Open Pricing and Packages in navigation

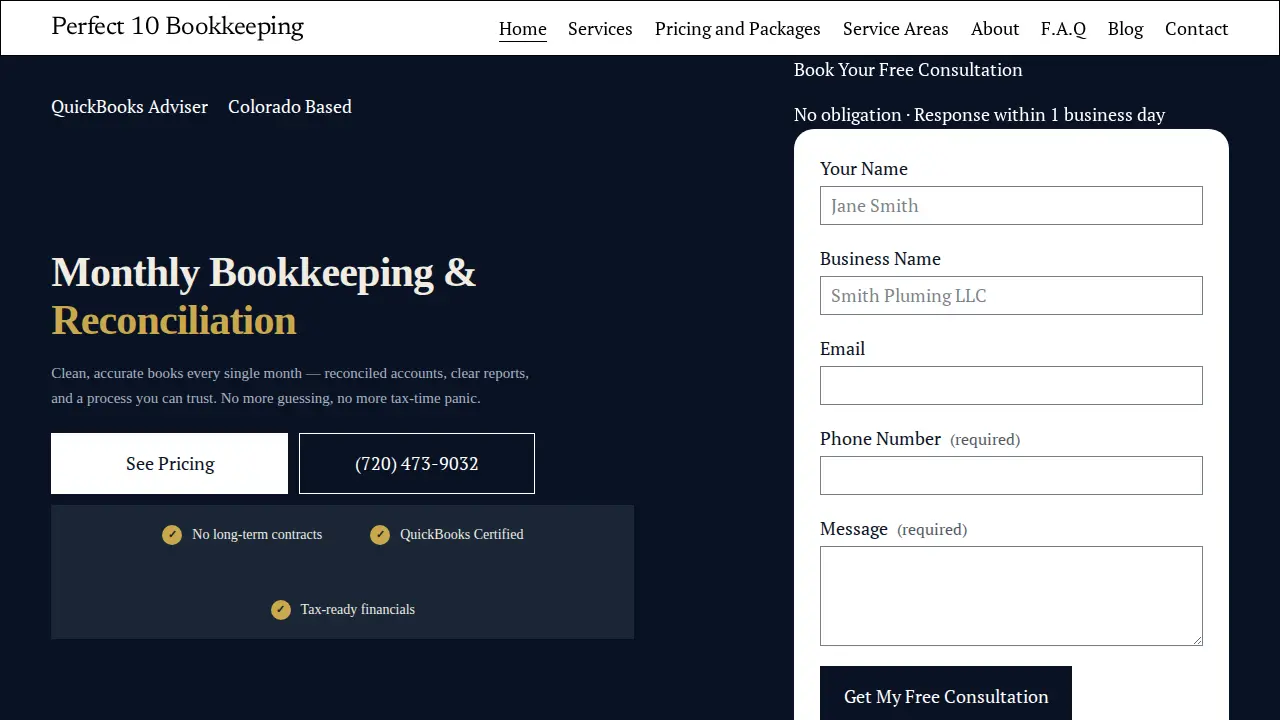[738, 29]
